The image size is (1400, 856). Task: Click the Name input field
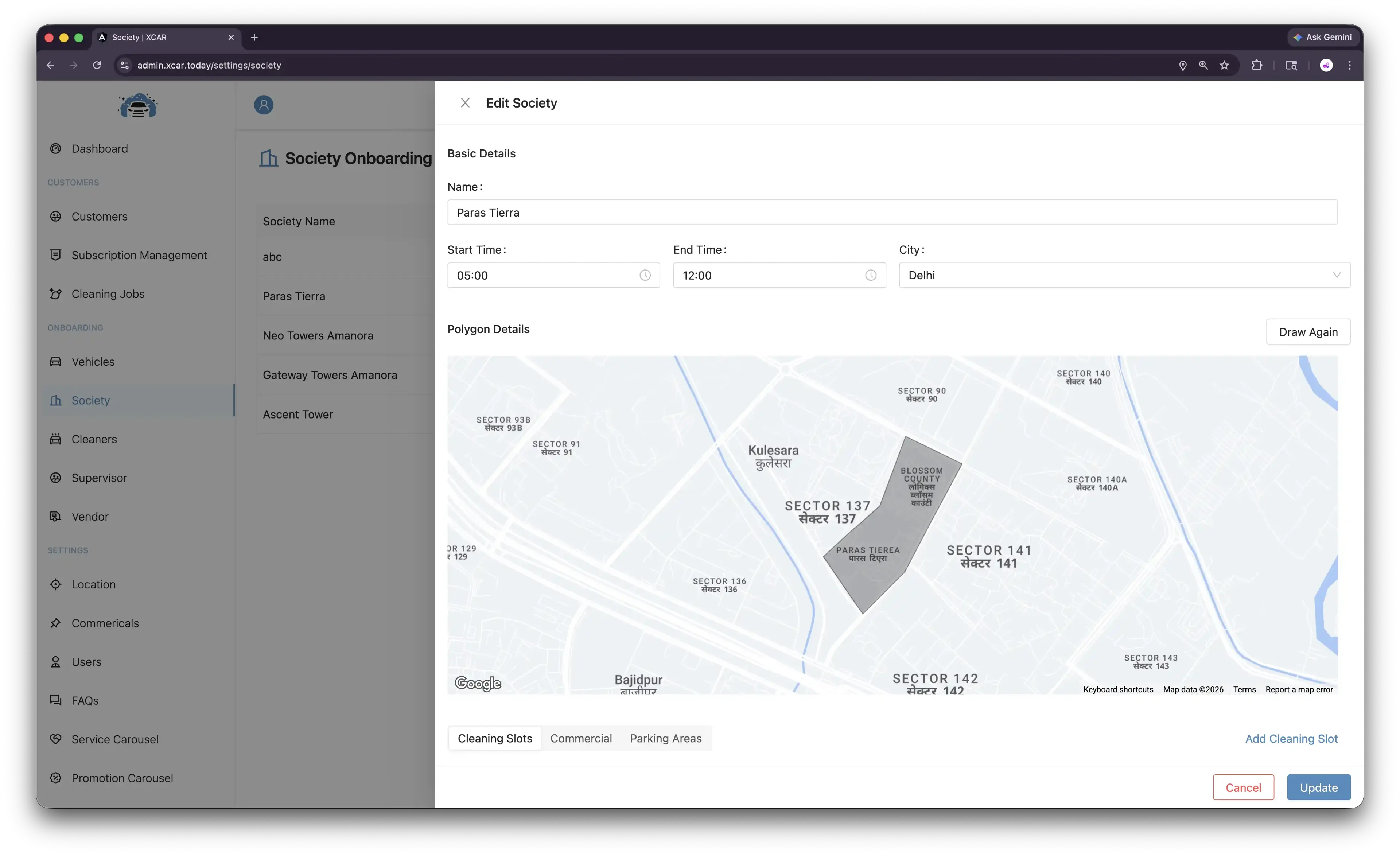[892, 213]
